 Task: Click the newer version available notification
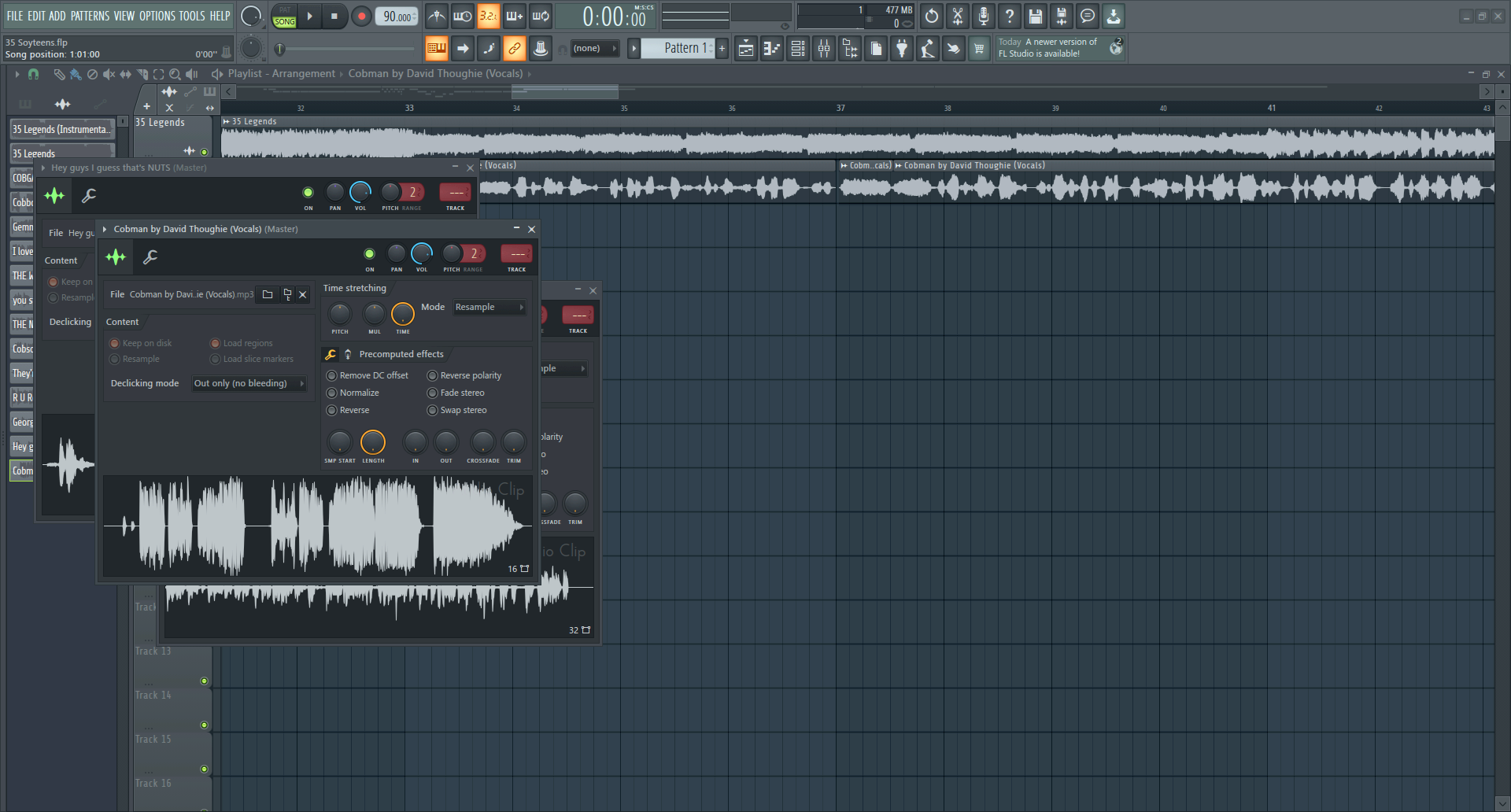(1048, 48)
